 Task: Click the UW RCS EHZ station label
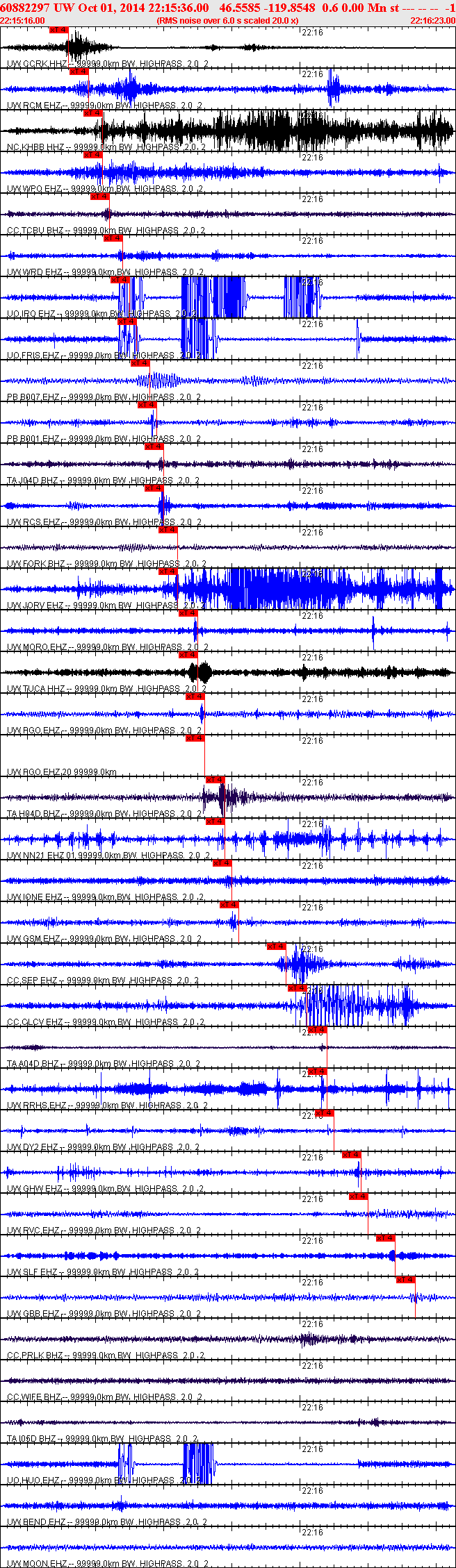104,522
